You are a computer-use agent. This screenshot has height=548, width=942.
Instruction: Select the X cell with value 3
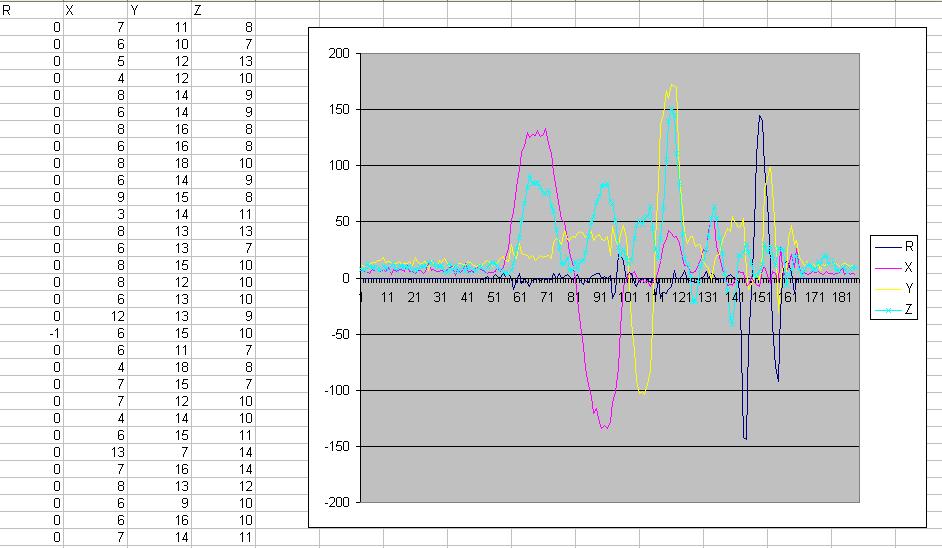click(x=95, y=215)
